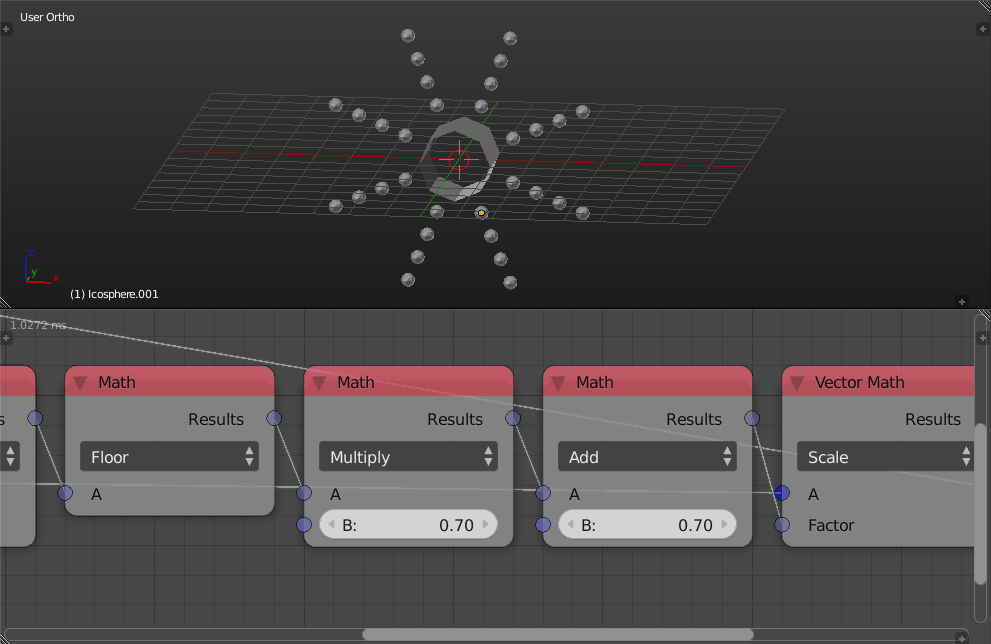Click the Results output socket on the Floor node

(272, 419)
